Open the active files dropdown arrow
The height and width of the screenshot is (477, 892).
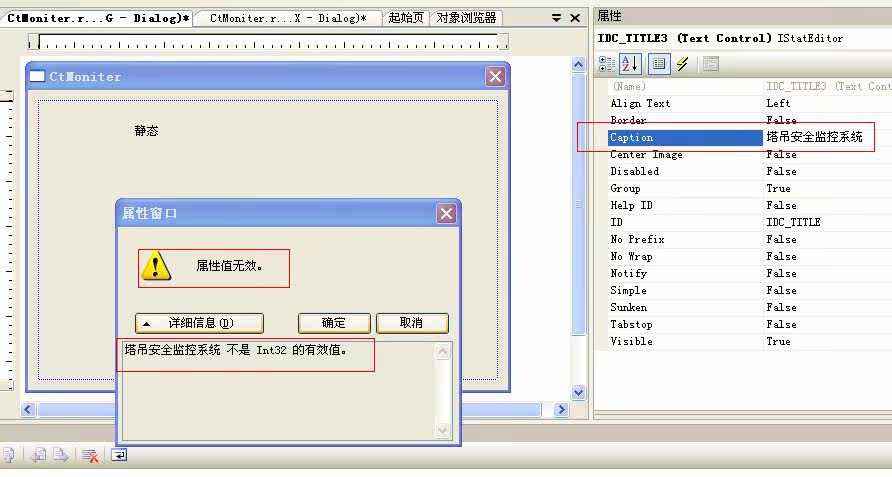tap(556, 18)
